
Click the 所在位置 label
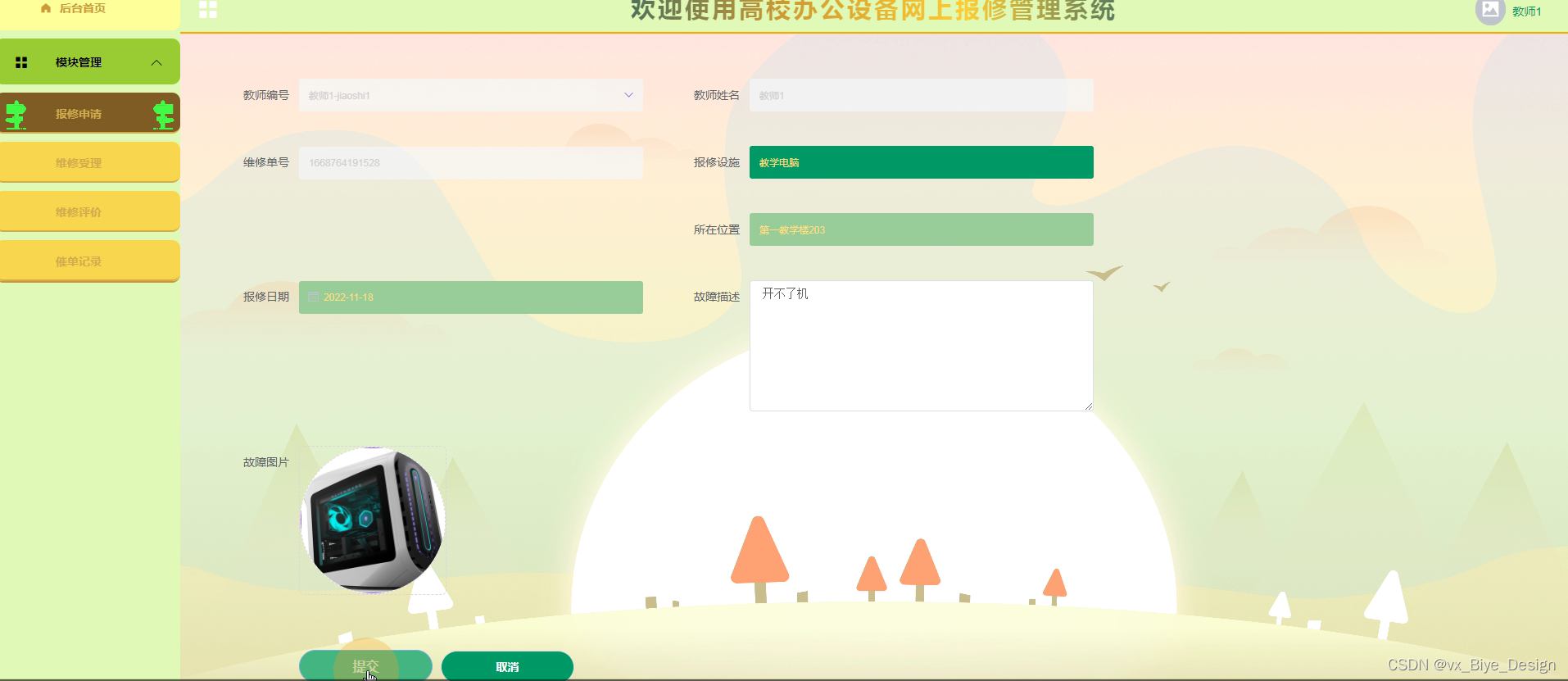717,229
